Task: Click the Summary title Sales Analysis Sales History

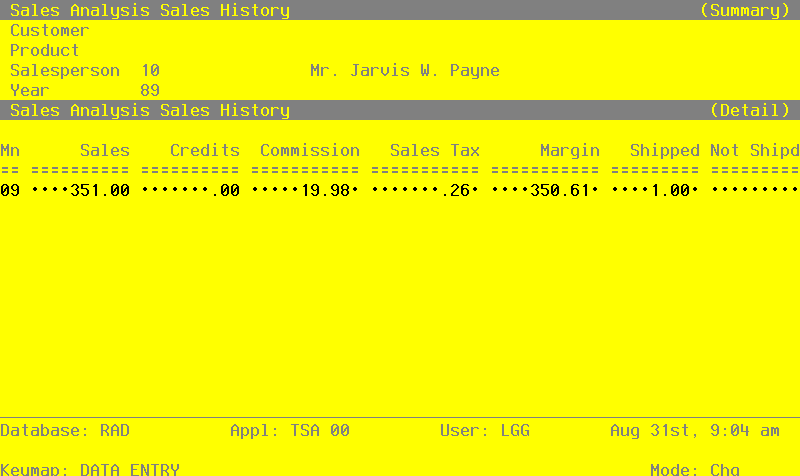Action: [150, 10]
